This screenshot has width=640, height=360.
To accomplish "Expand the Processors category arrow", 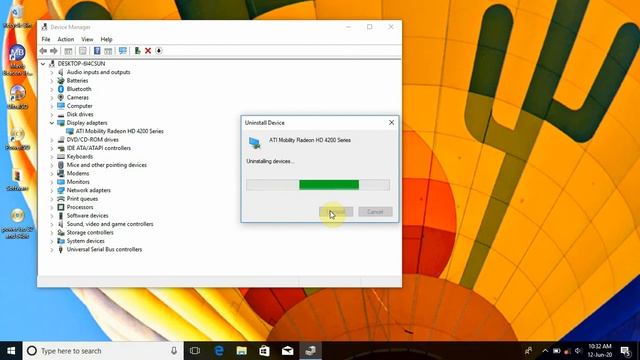I will 52,207.
